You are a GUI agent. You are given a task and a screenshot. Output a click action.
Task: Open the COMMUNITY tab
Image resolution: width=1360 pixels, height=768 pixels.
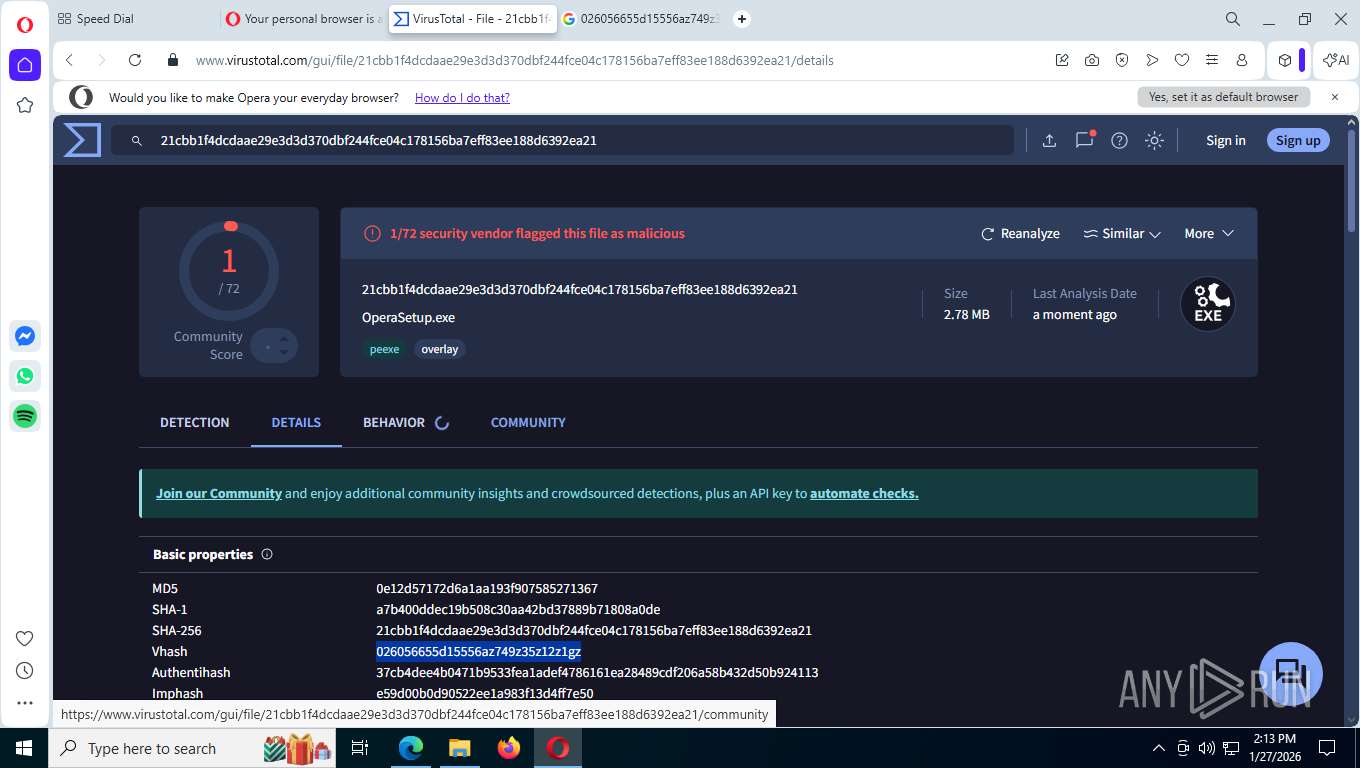pyautogui.click(x=528, y=422)
